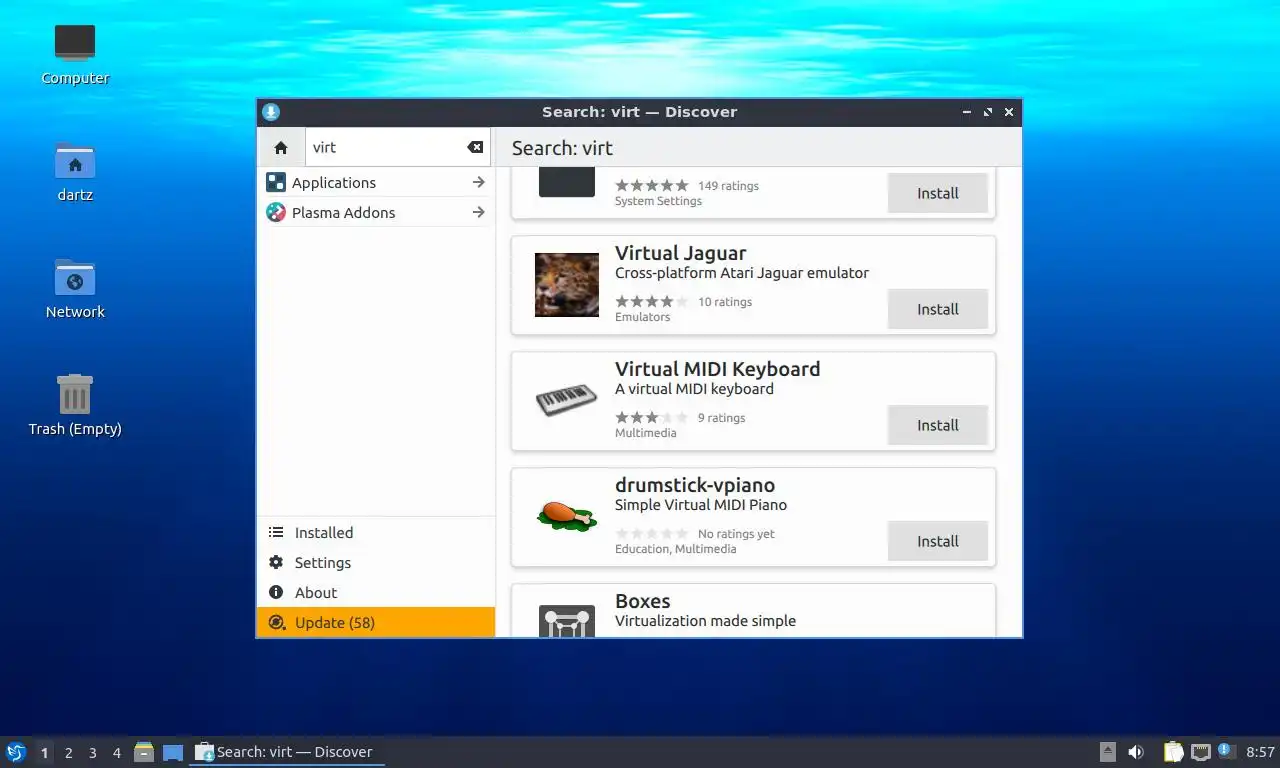This screenshot has height=768, width=1280.
Task: Expand the Applications arrow
Action: pyautogui.click(x=478, y=182)
